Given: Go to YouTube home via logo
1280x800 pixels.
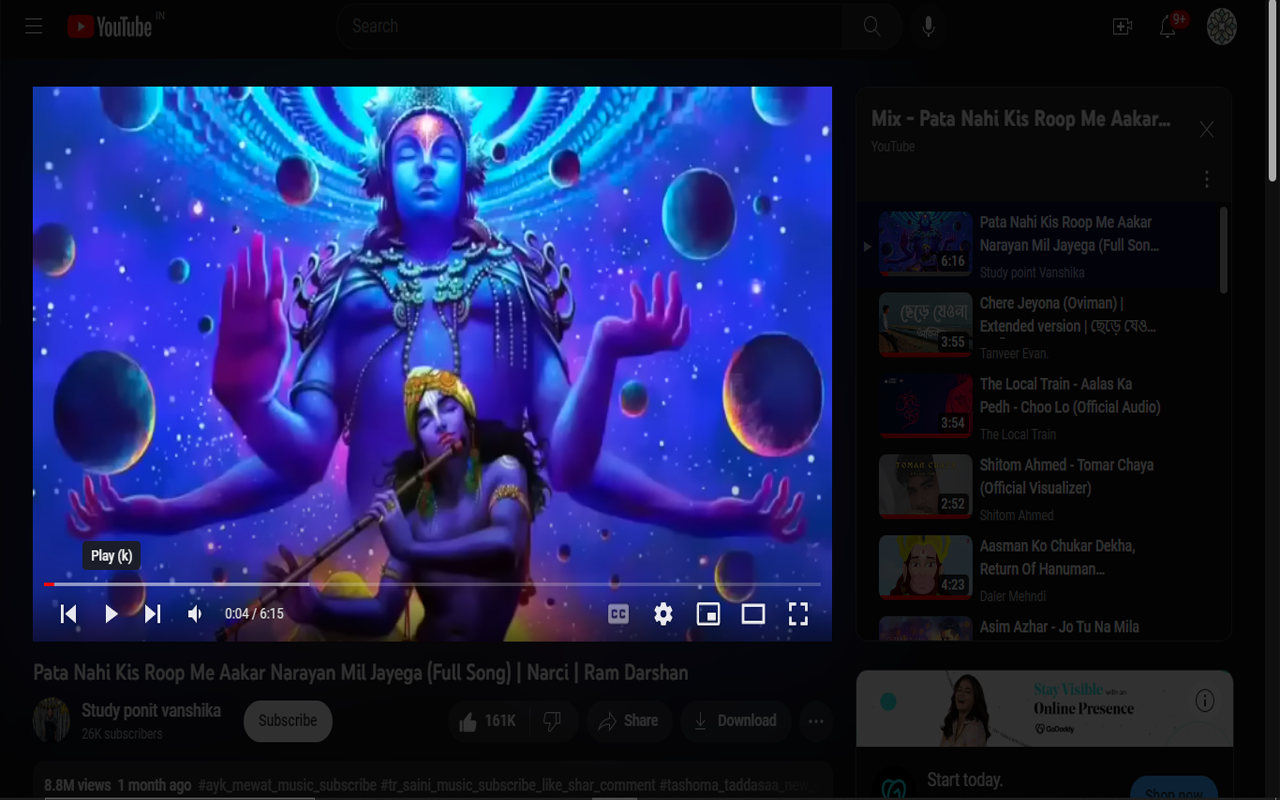Looking at the screenshot, I should [x=110, y=26].
